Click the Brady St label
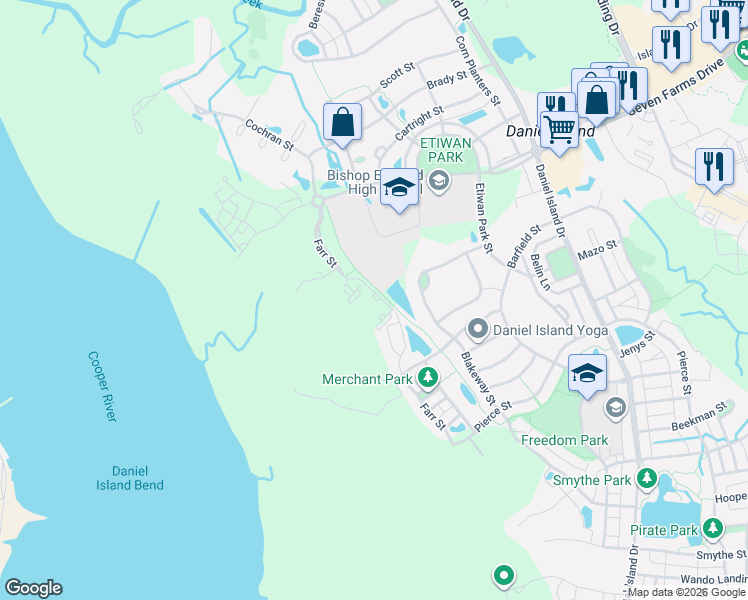 click(447, 80)
